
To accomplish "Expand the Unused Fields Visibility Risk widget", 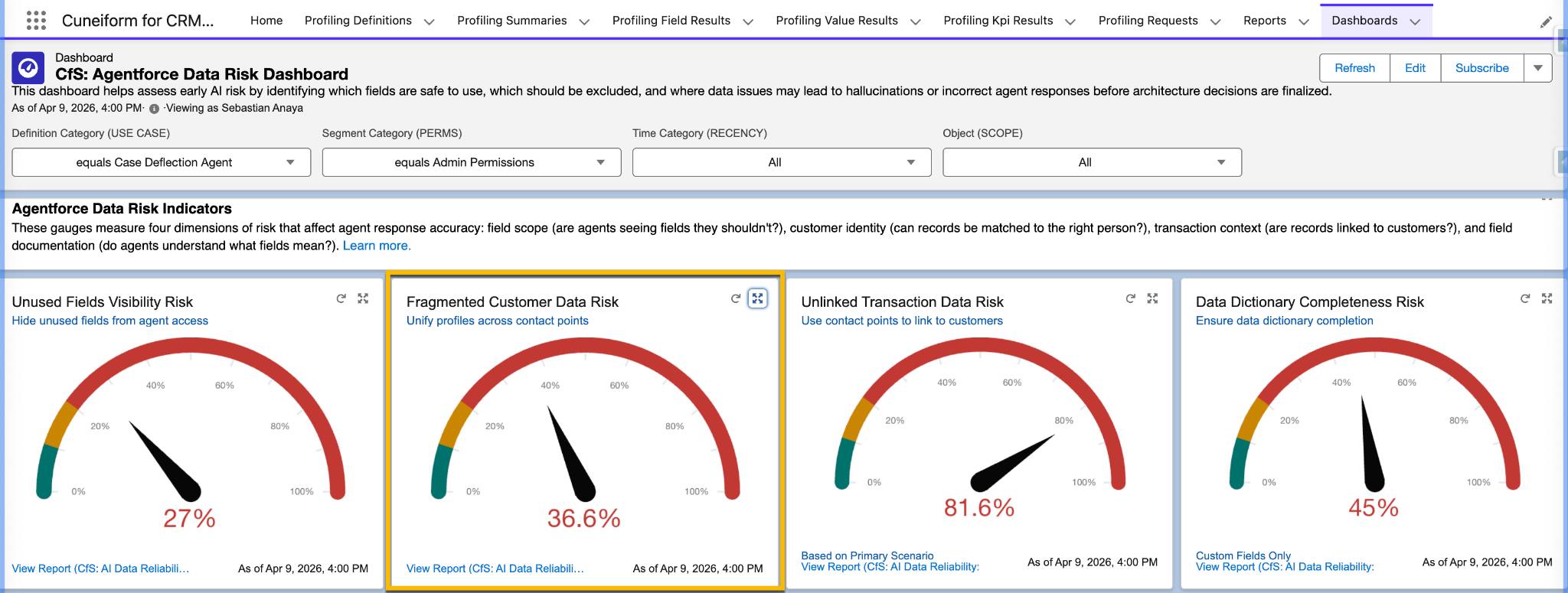I will coord(363,298).
